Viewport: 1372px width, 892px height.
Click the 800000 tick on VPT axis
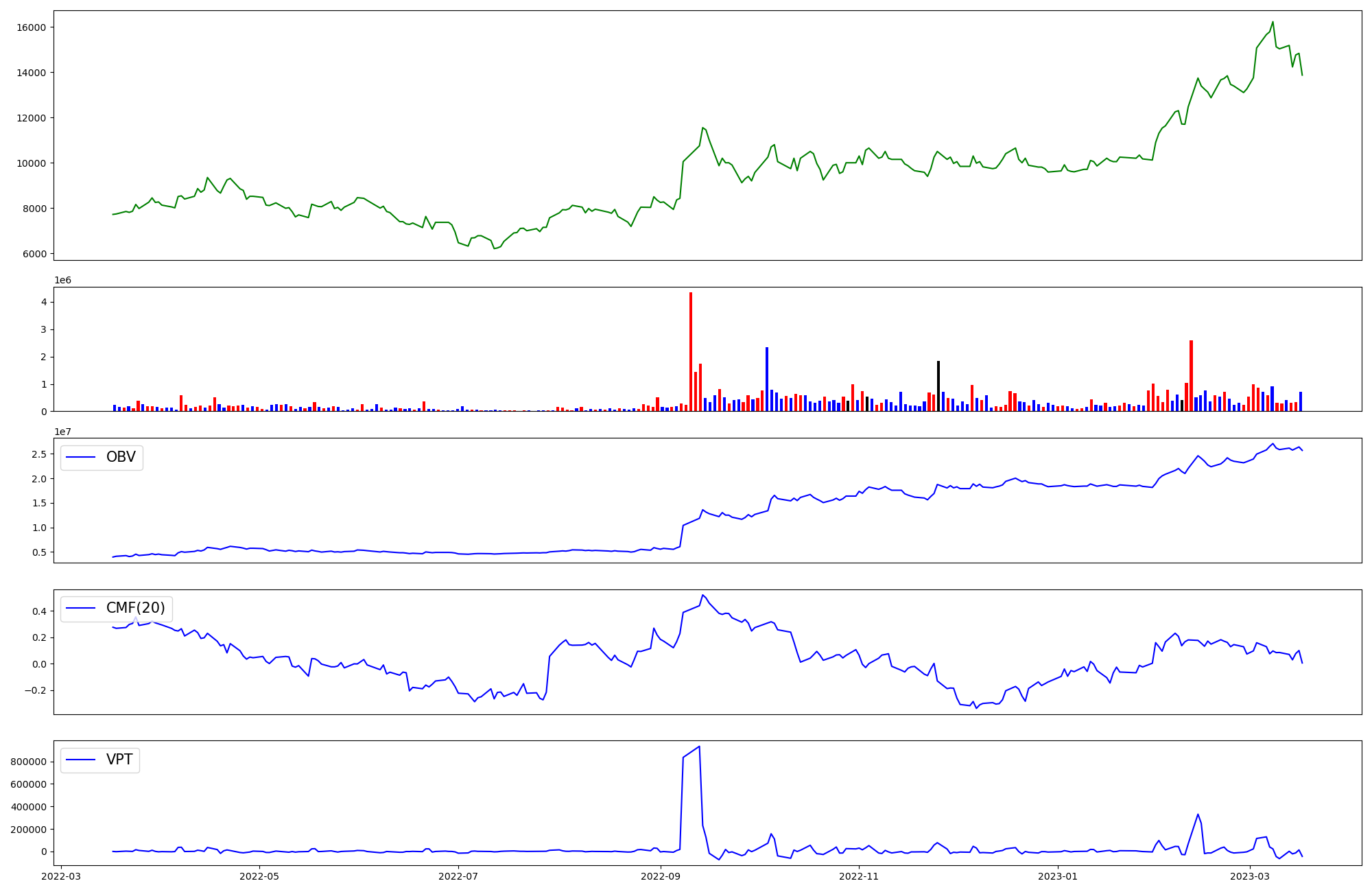[x=28, y=762]
